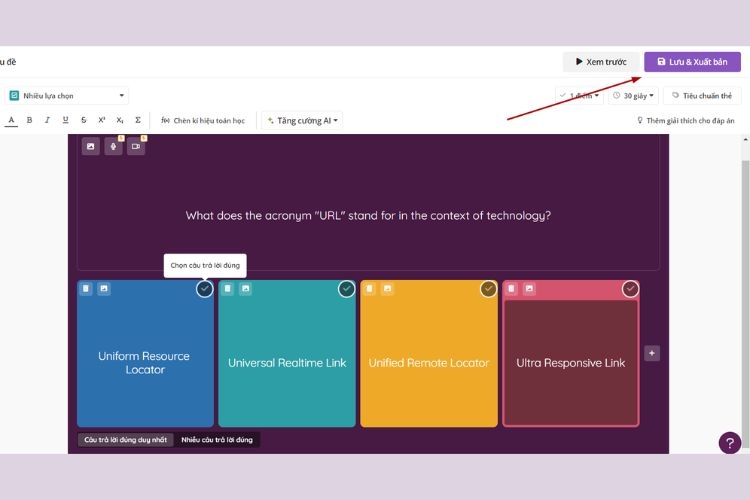Delete the Uniform Resource Locator answer
The height and width of the screenshot is (500, 750).
(x=86, y=289)
